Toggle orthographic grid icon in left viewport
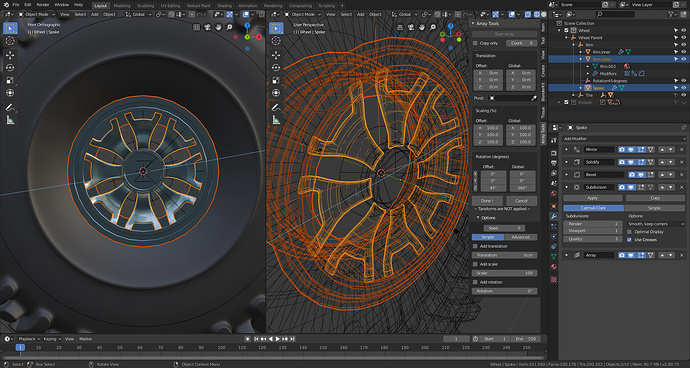 click(x=196, y=27)
